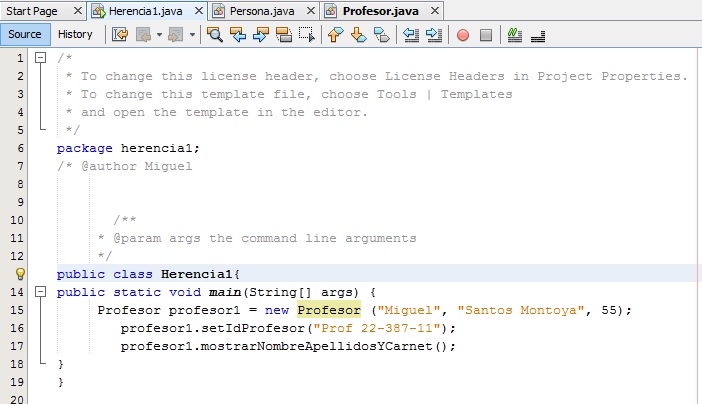Switch to the History view
Image resolution: width=702 pixels, height=404 pixels.
[x=75, y=34]
